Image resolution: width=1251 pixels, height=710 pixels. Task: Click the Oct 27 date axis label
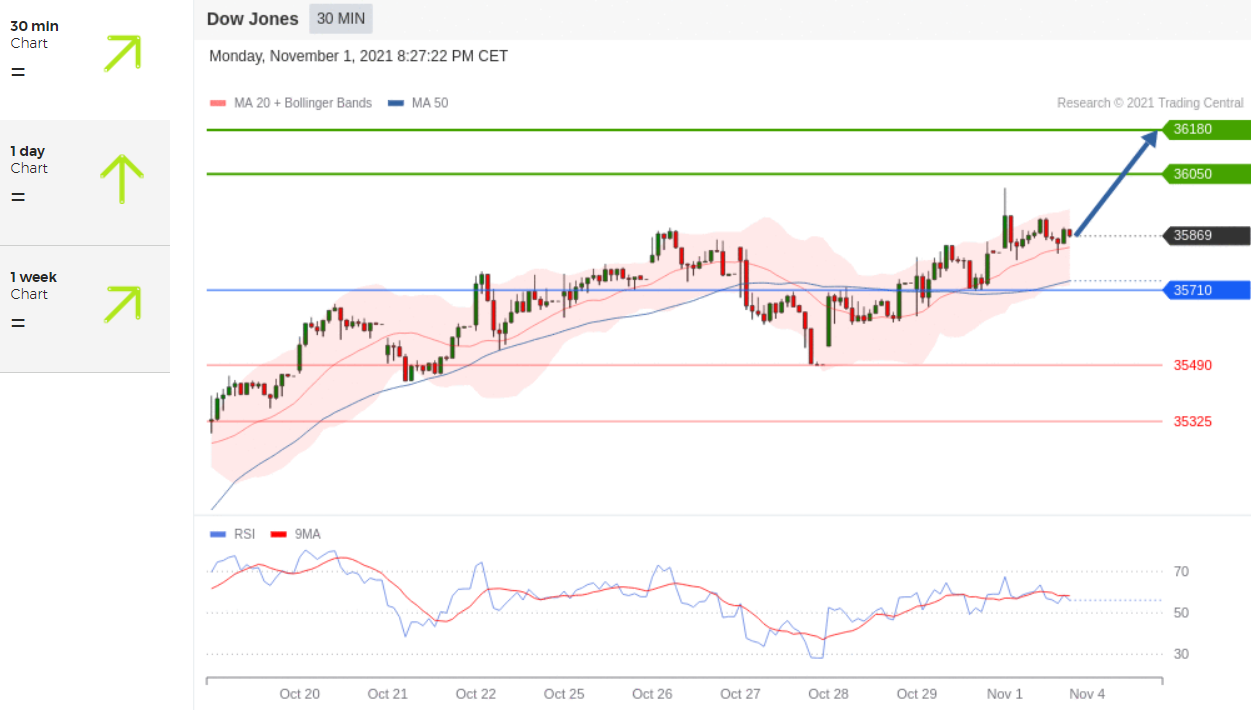click(740, 694)
